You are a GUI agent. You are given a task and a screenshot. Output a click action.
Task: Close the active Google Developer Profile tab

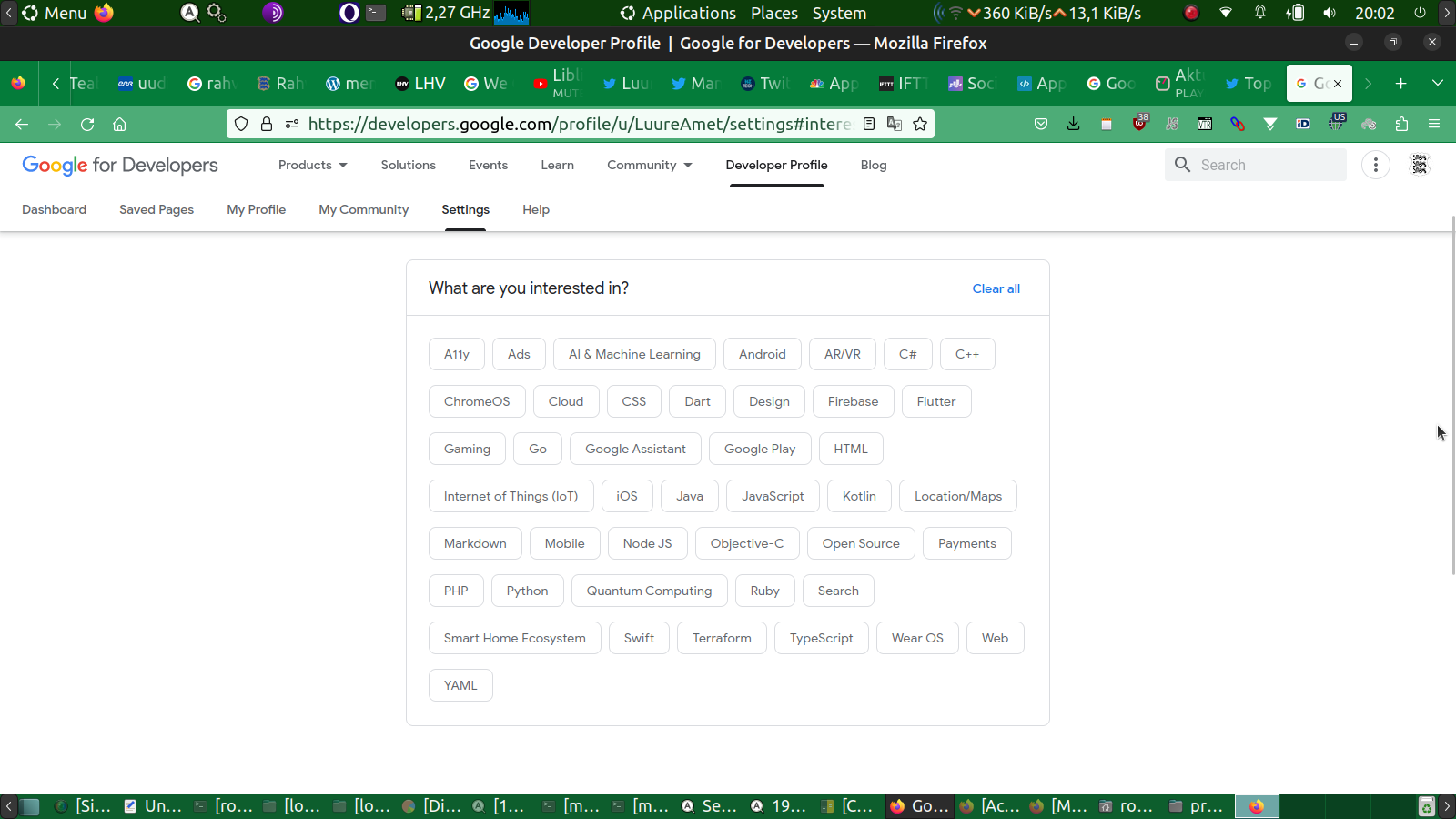1338,84
